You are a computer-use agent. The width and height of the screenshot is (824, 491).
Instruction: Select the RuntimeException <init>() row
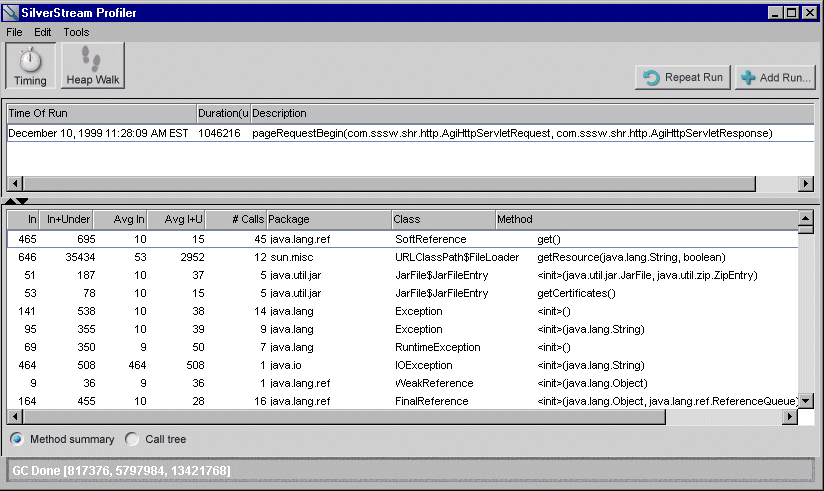tap(403, 347)
